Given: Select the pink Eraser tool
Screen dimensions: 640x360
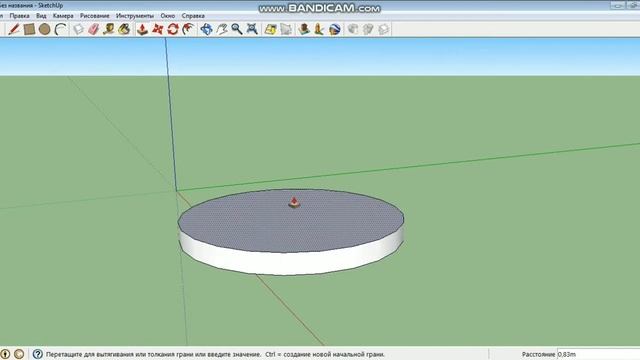Looking at the screenshot, I should (x=93, y=29).
